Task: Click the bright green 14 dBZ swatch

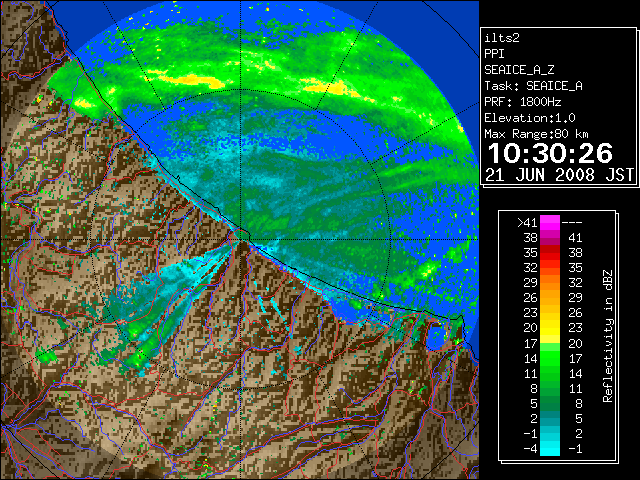Action: click(x=550, y=358)
